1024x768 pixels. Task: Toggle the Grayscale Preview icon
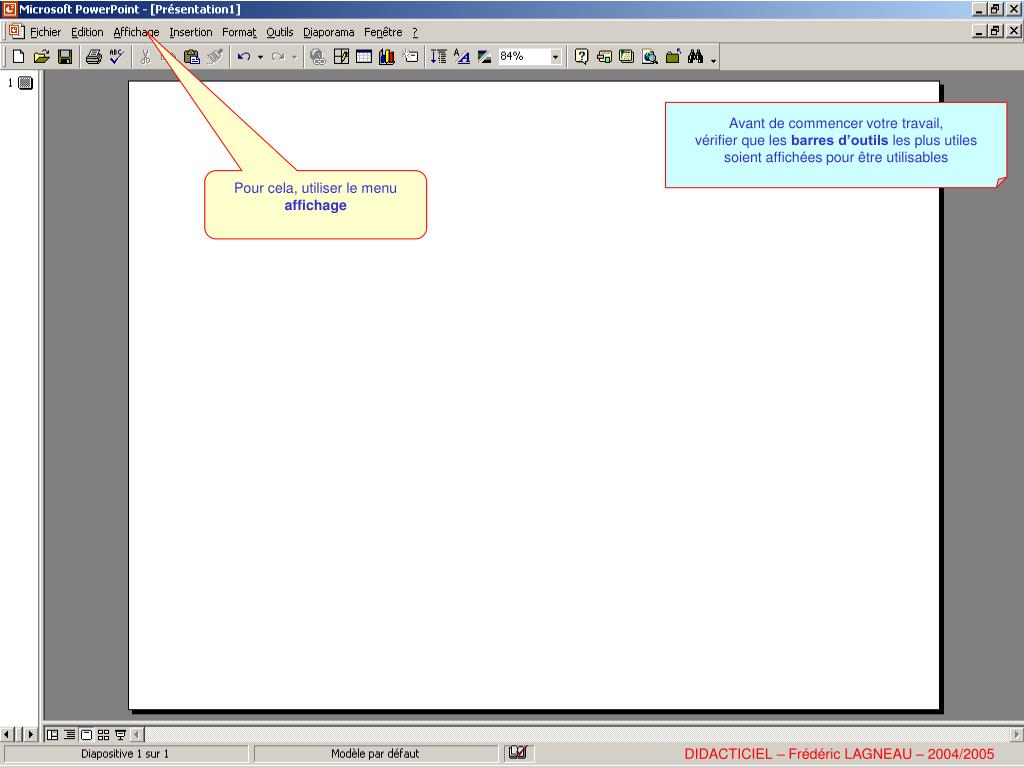[x=484, y=57]
